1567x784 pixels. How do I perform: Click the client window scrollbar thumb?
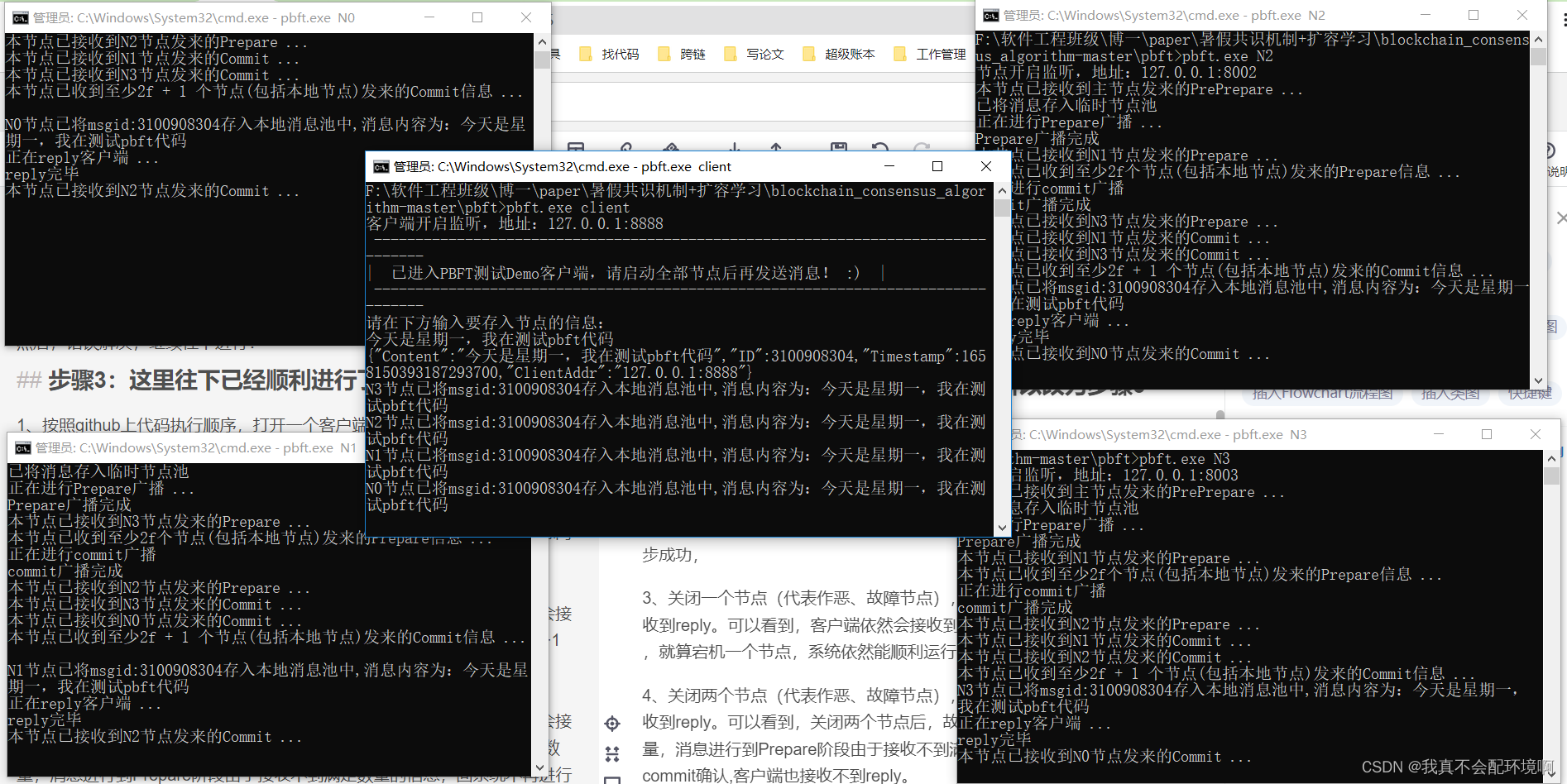[x=1002, y=208]
